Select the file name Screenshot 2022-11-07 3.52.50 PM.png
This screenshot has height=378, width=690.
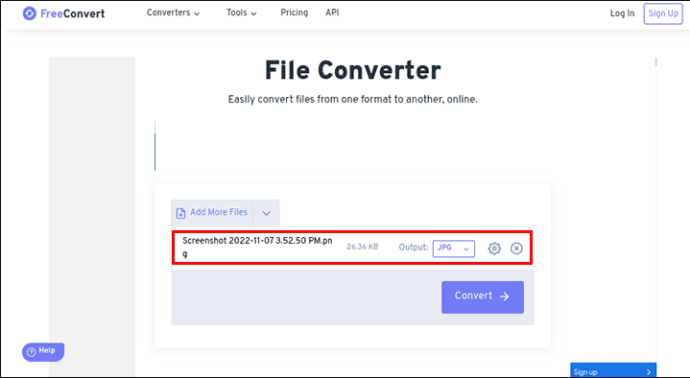click(x=257, y=247)
